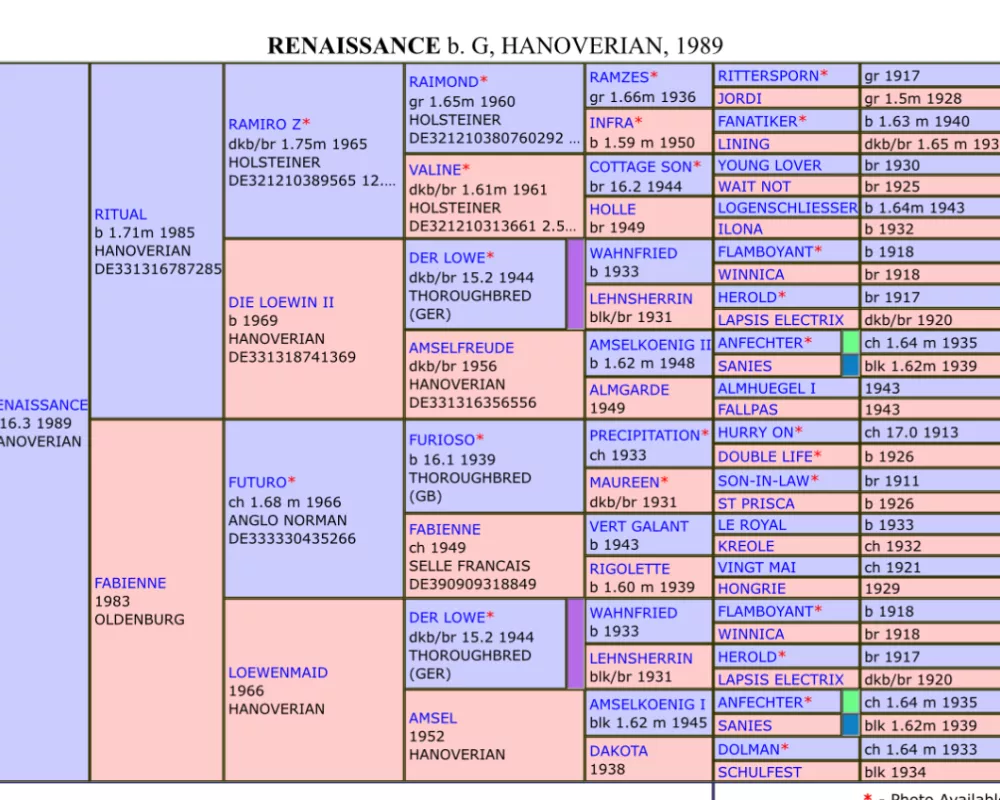Screen dimensions: 1000x800
Task: Open the RITUAL horse link
Action: pos(120,214)
